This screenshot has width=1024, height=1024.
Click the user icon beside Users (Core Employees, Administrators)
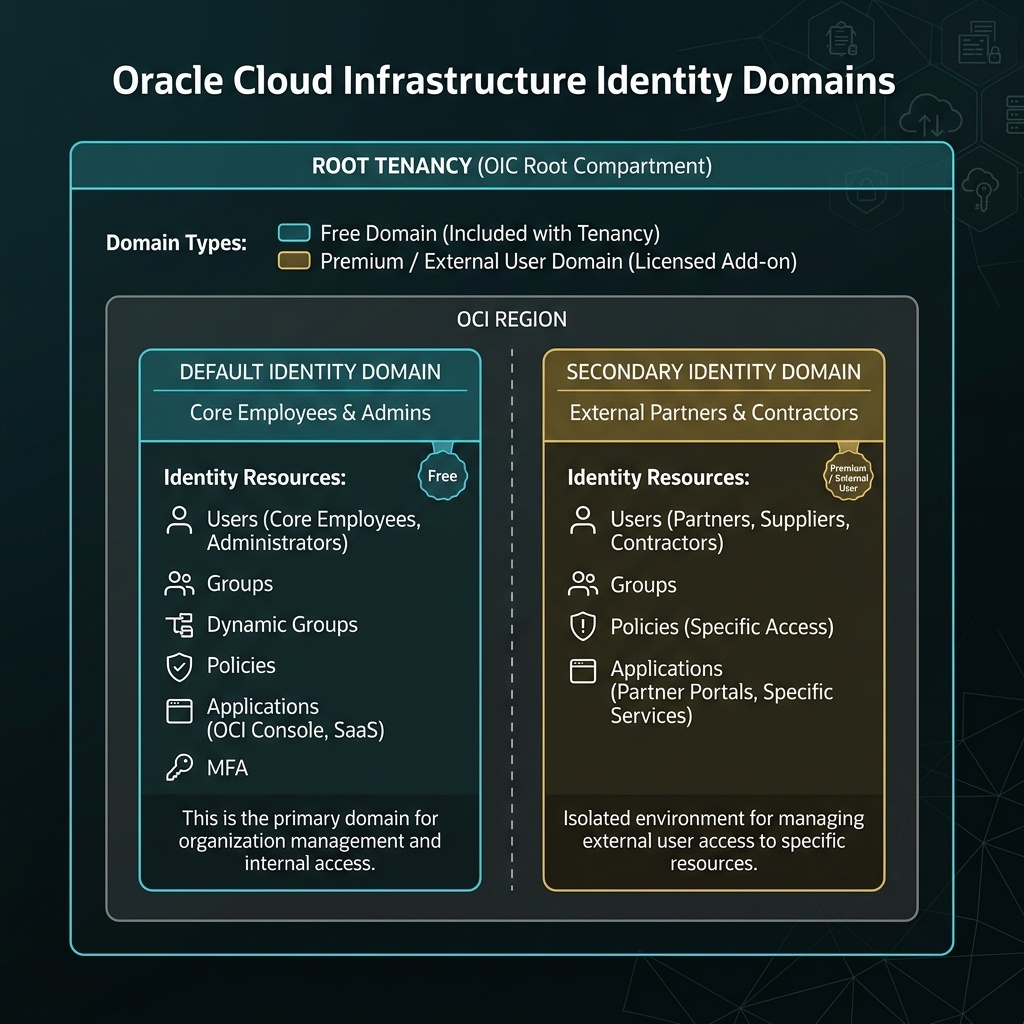179,520
